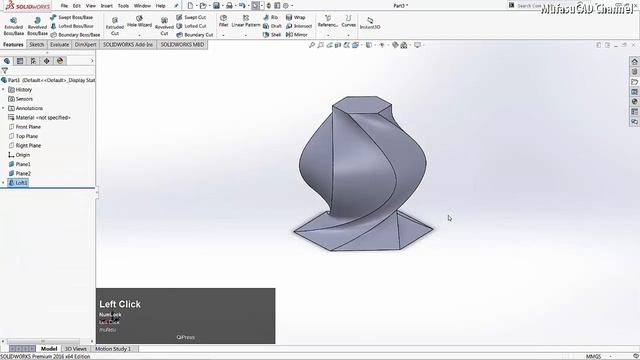Open the Reference Geometry dropdown arrow
The image size is (640, 360).
point(328,36)
